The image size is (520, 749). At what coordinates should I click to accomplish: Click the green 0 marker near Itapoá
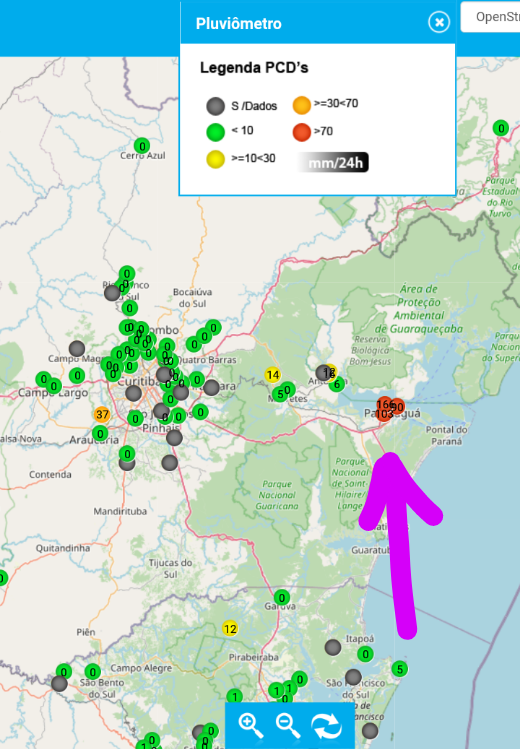[x=365, y=654]
